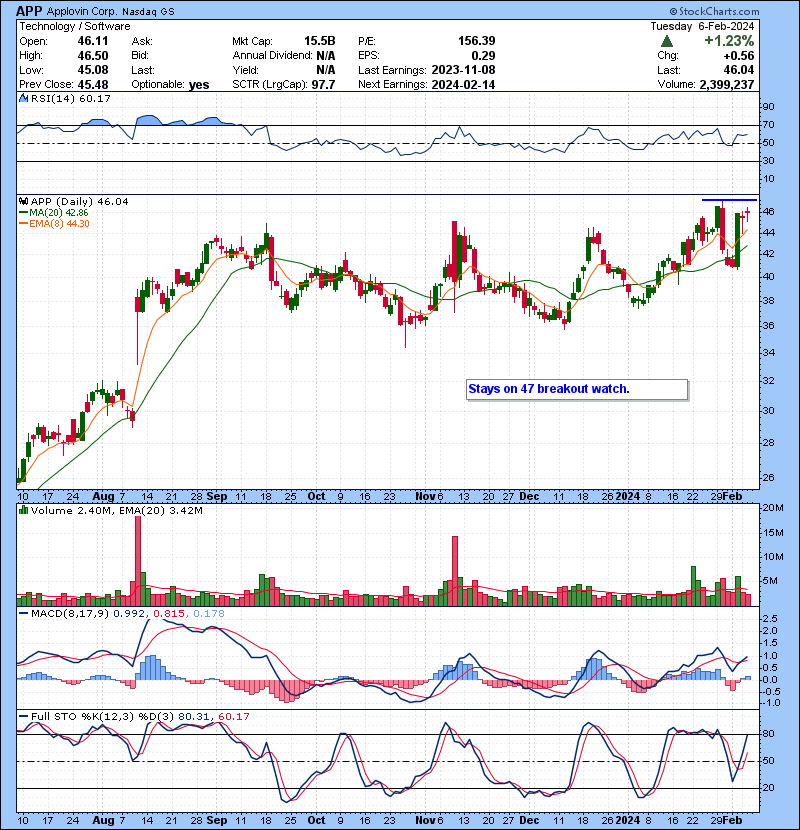Click the Last Earnings date 2023-11-08

tap(463, 70)
